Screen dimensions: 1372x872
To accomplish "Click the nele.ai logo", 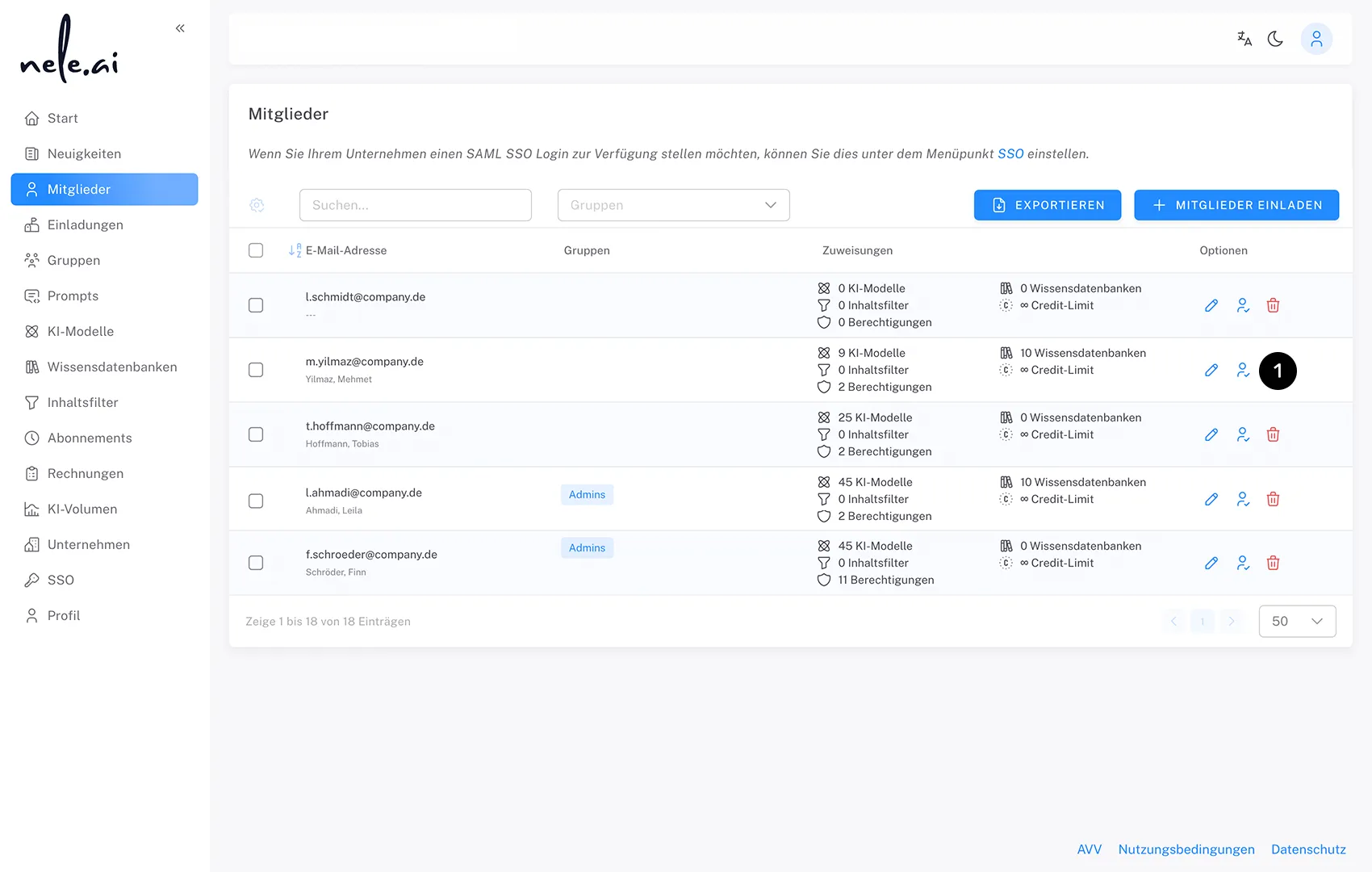I will click(x=68, y=48).
